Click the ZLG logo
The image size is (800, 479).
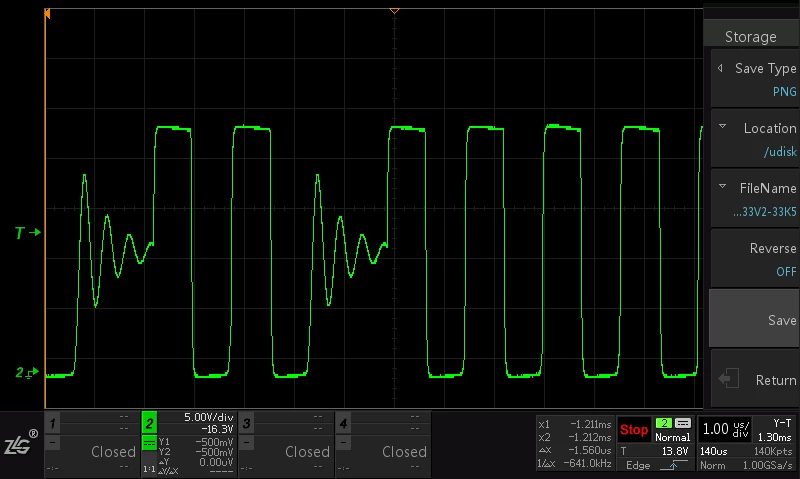coord(21,443)
